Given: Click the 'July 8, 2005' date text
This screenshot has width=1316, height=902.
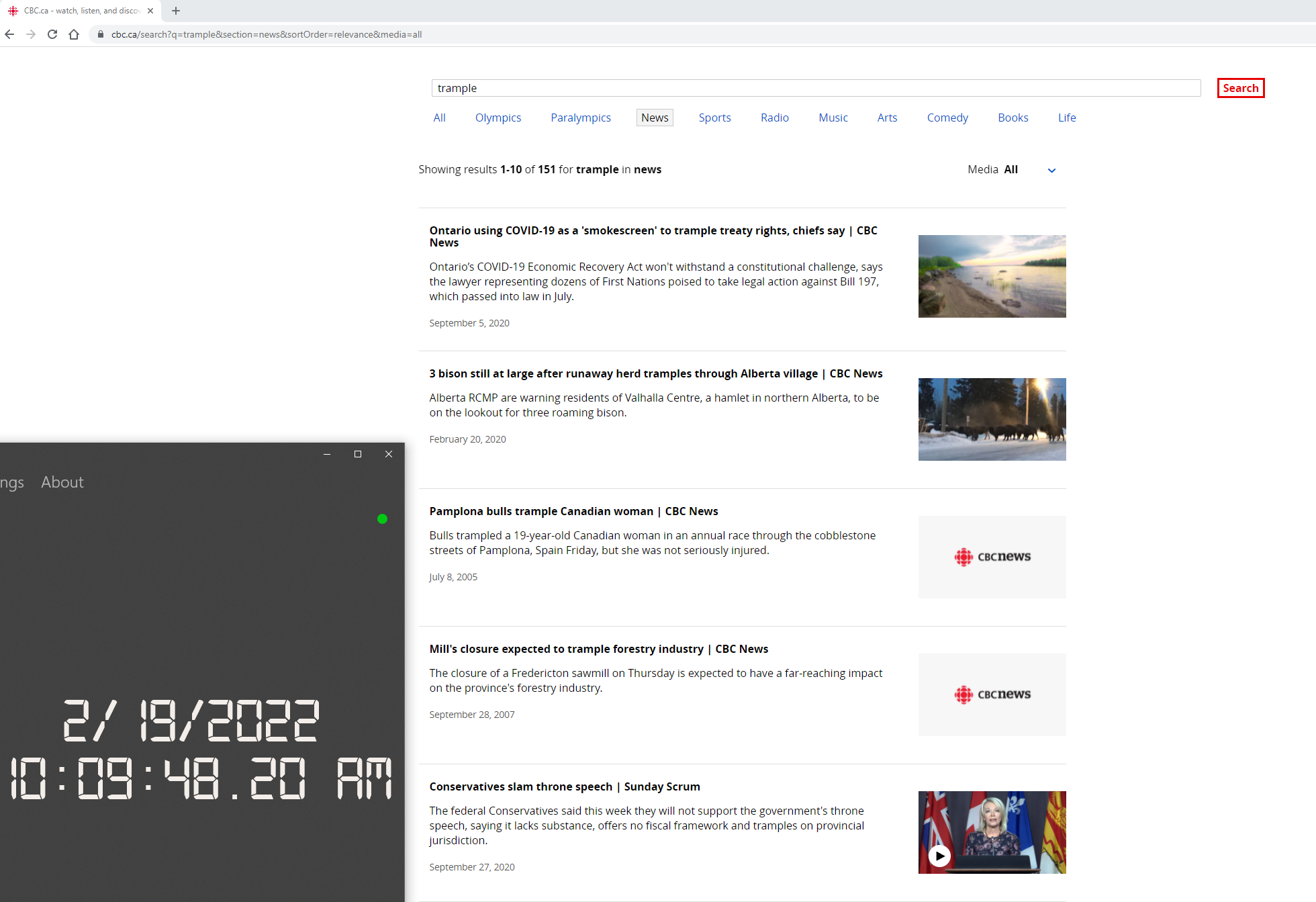Looking at the screenshot, I should pyautogui.click(x=453, y=577).
